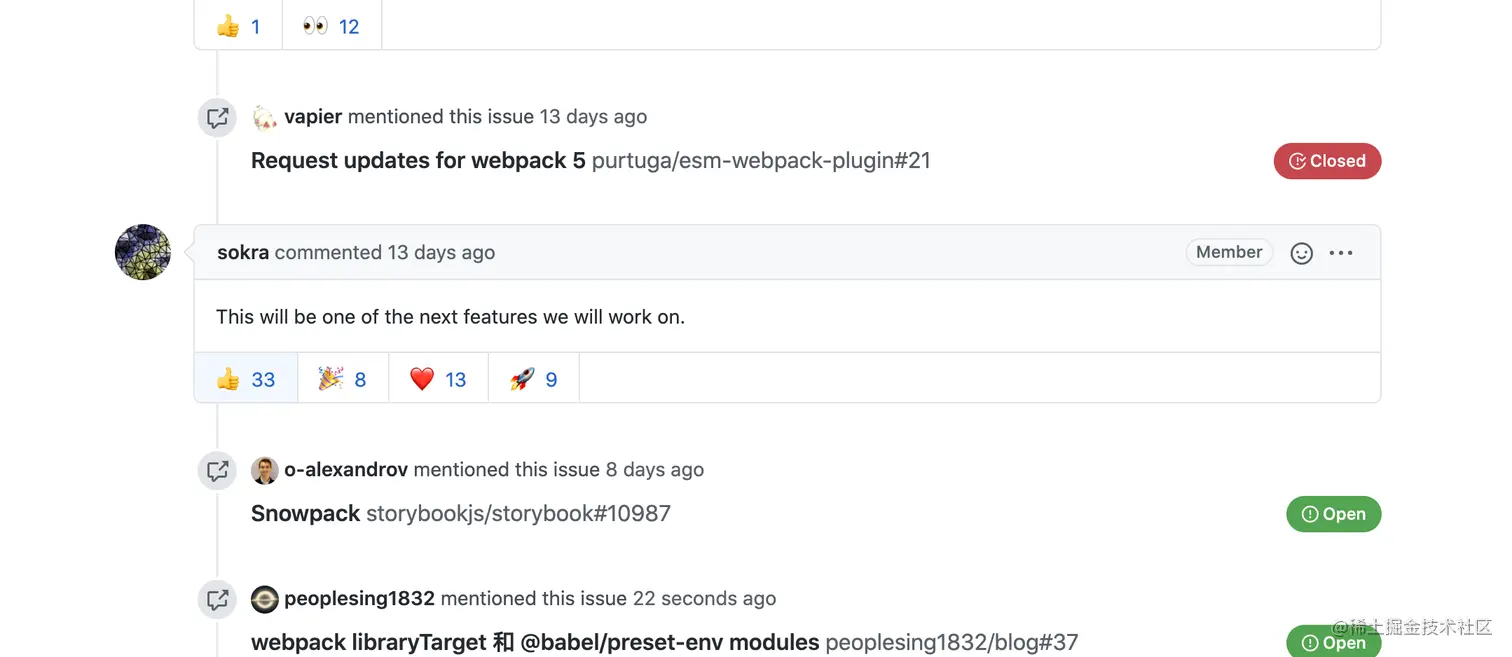
Task: Open Snowpack storybookjs/storybook#10987 link
Action: point(461,513)
